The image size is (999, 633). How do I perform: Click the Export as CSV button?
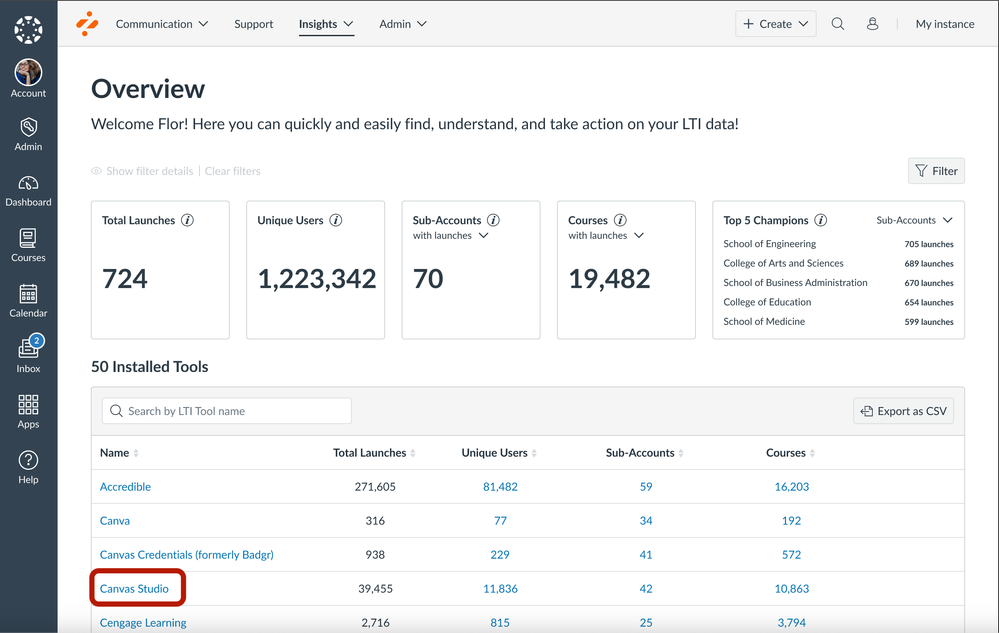click(x=903, y=411)
